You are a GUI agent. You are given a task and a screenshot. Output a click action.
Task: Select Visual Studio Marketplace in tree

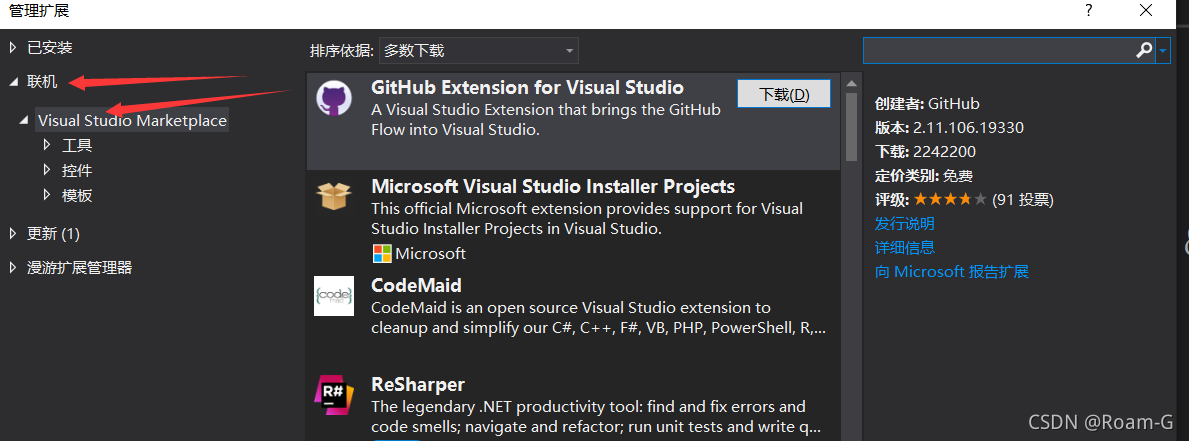pyautogui.click(x=132, y=120)
